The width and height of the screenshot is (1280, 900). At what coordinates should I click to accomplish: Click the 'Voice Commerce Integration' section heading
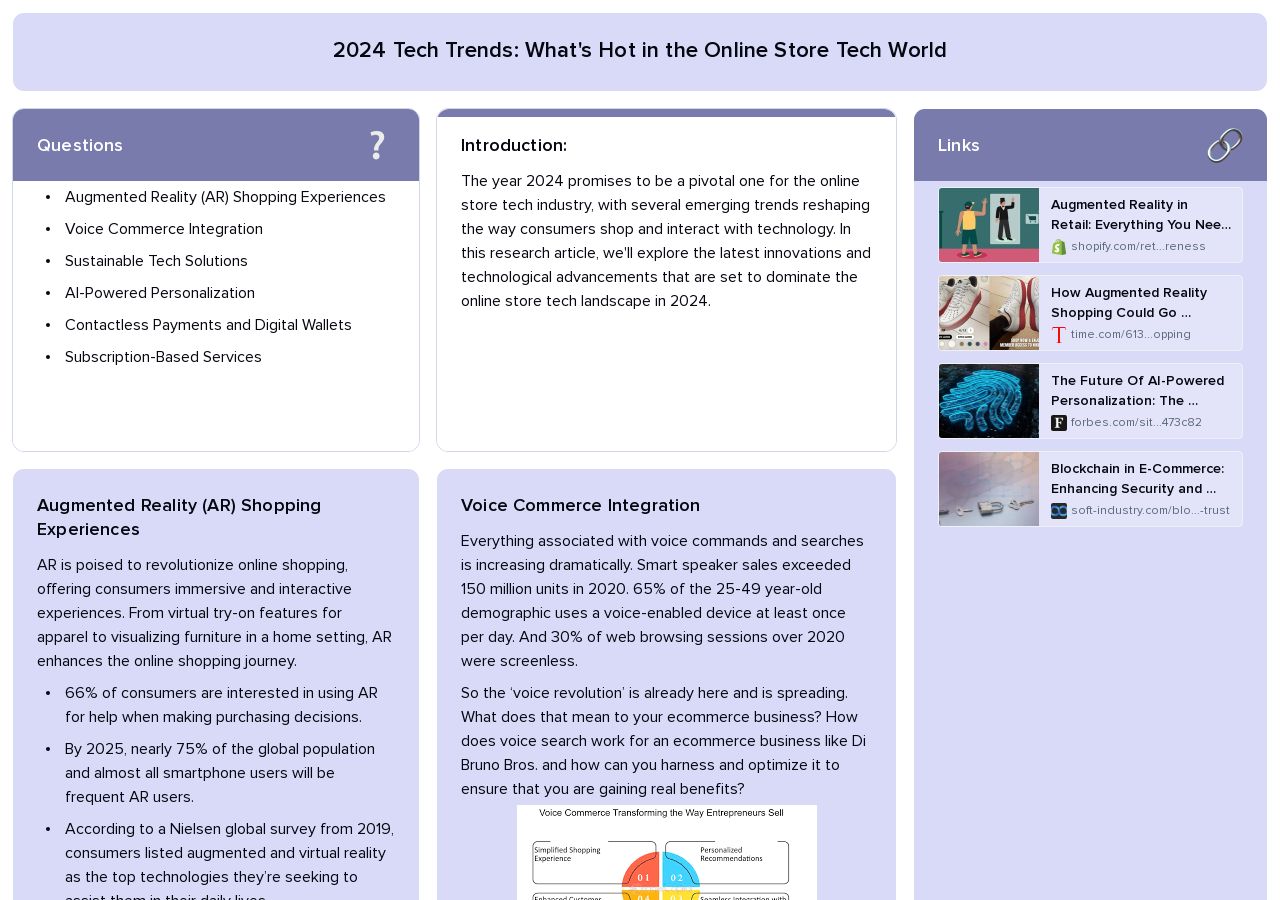[580, 505]
